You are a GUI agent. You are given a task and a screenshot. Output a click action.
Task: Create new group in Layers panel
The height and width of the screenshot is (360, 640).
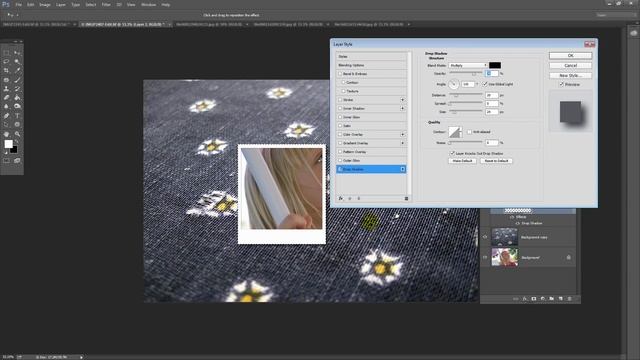click(551, 299)
